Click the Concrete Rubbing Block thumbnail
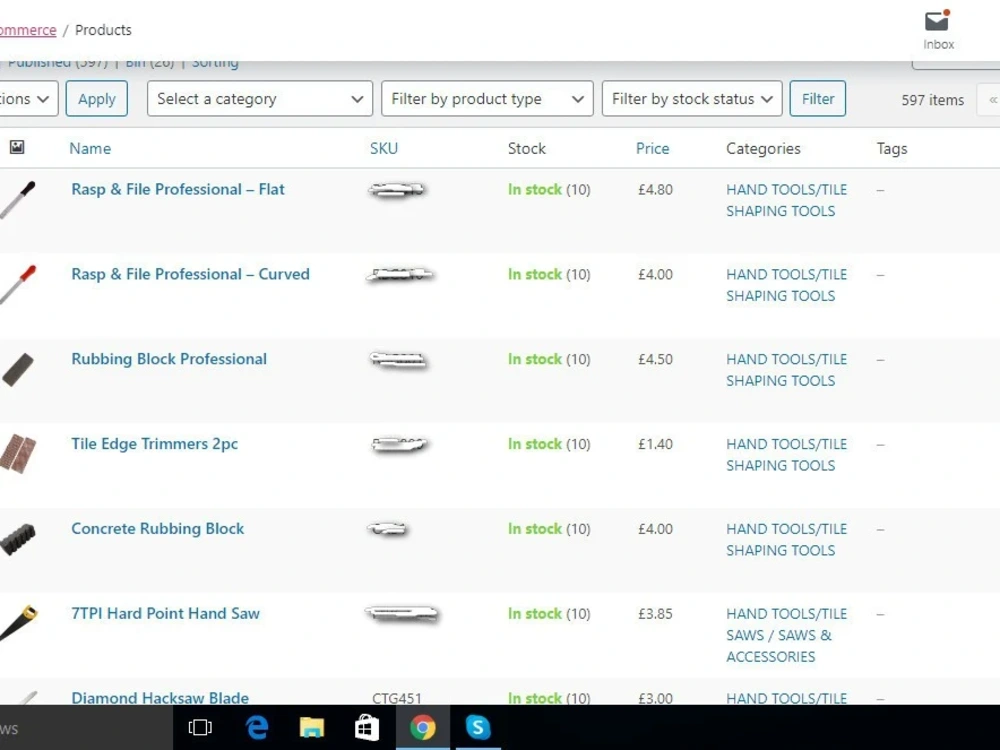 pyautogui.click(x=18, y=540)
